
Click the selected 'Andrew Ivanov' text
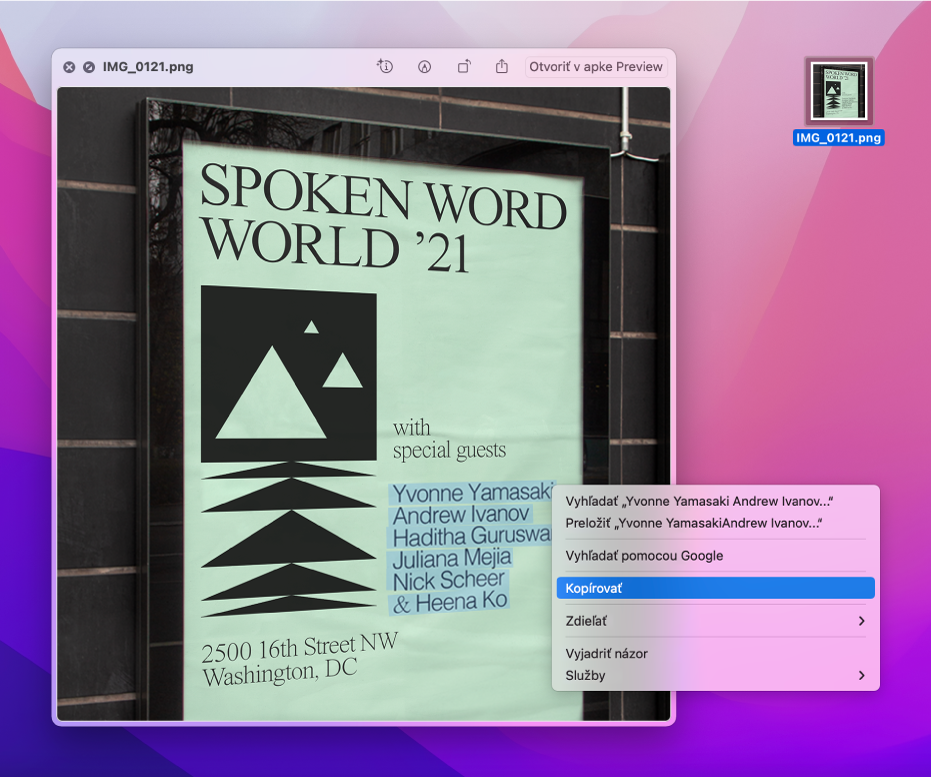pyautogui.click(x=460, y=515)
